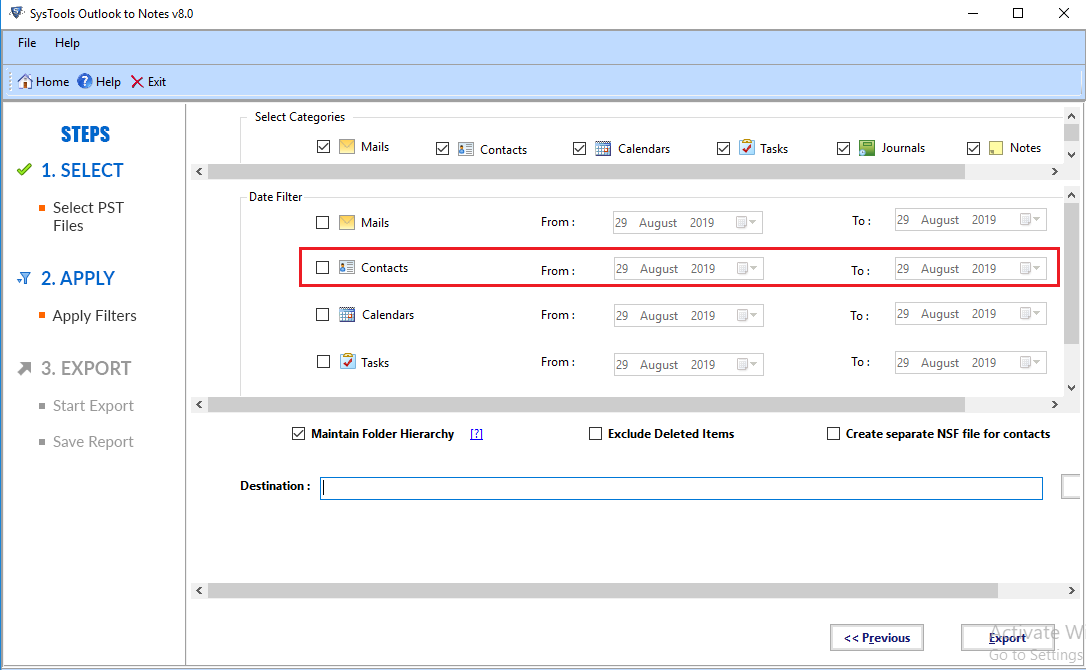Click the yellow Notes icon
Image resolution: width=1086 pixels, height=670 pixels.
996,148
